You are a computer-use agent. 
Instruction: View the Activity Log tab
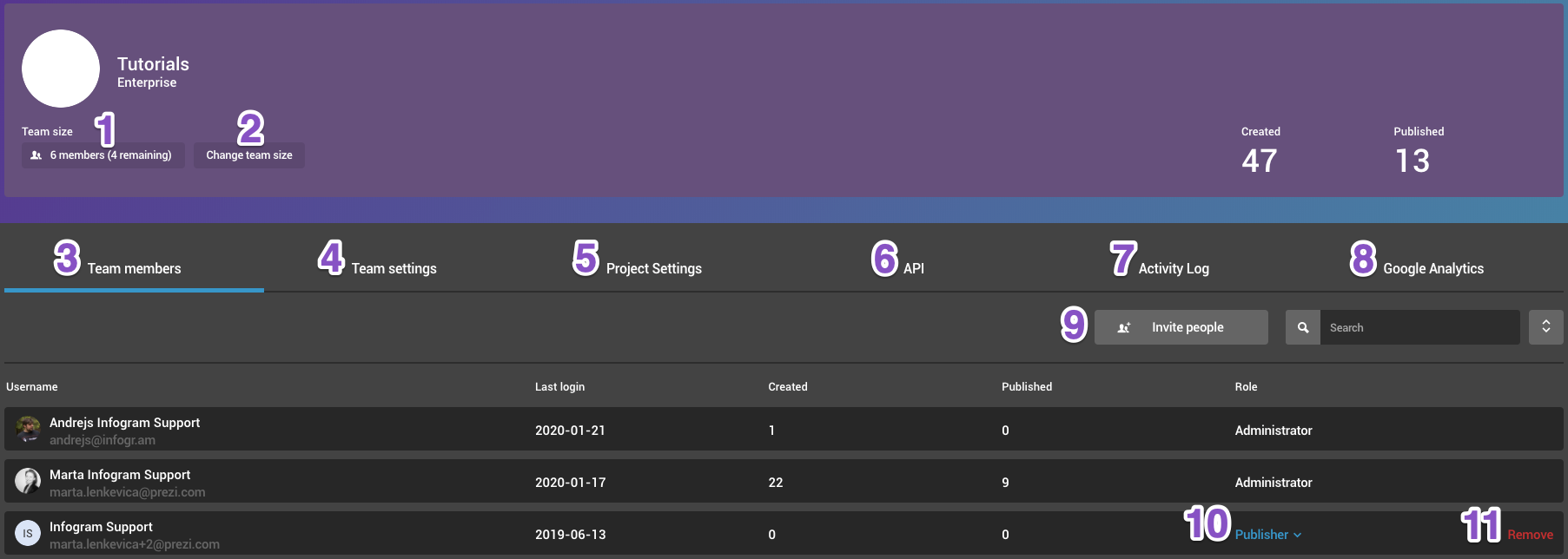point(1174,268)
